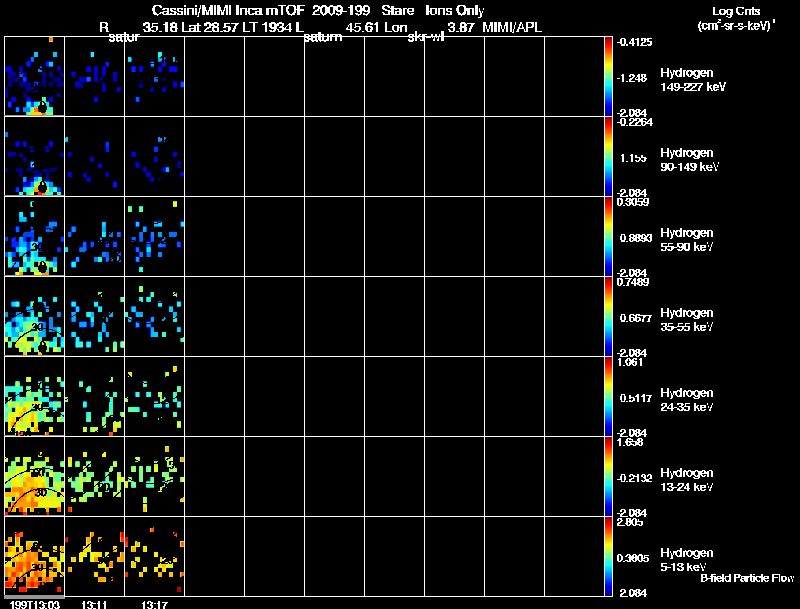Click the '0.5117' color bar midpoint value
Viewport: 800px width, 609px height.
click(636, 398)
